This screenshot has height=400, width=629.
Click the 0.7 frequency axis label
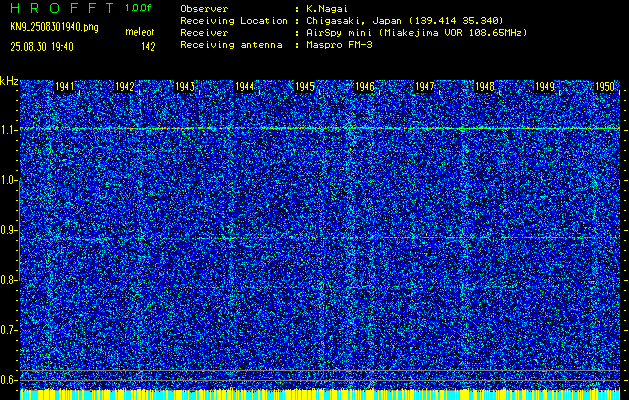coord(9,330)
